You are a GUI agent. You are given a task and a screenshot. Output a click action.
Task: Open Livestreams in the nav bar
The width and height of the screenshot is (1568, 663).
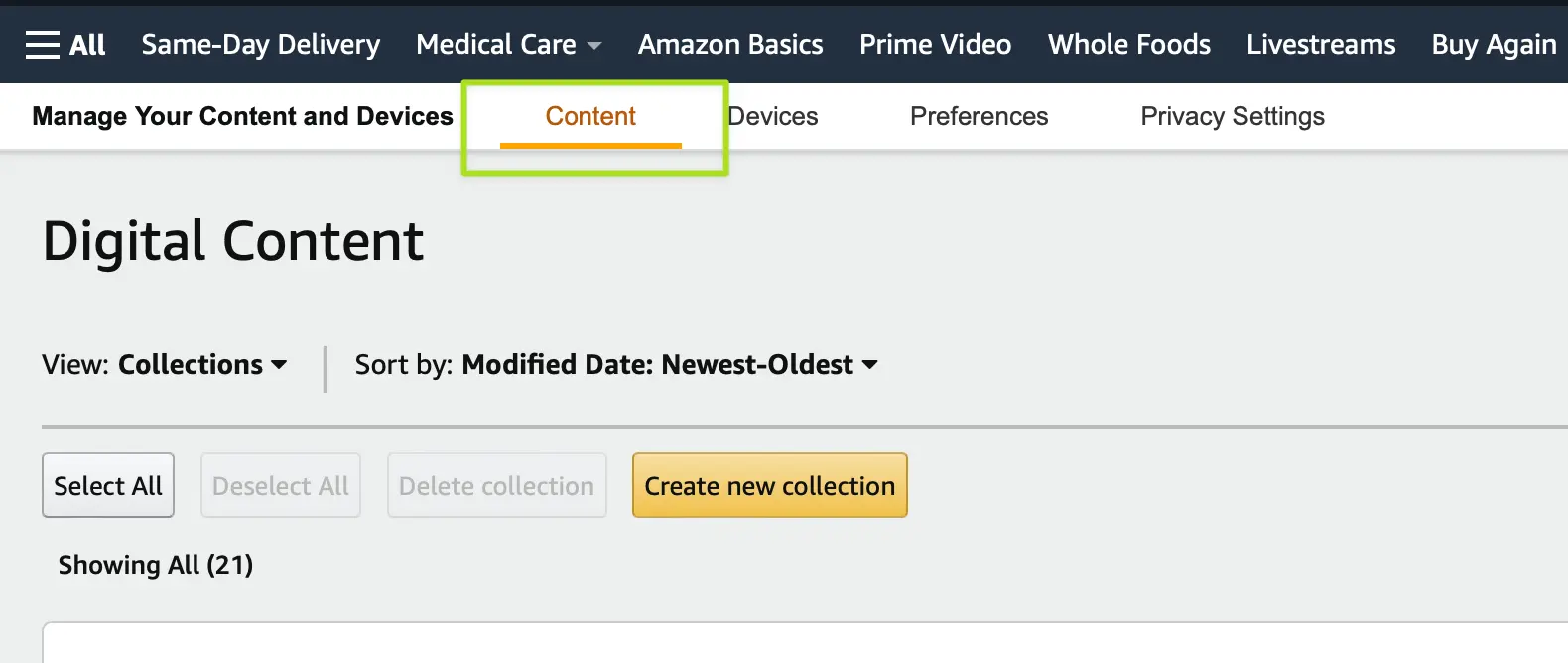pyautogui.click(x=1320, y=45)
